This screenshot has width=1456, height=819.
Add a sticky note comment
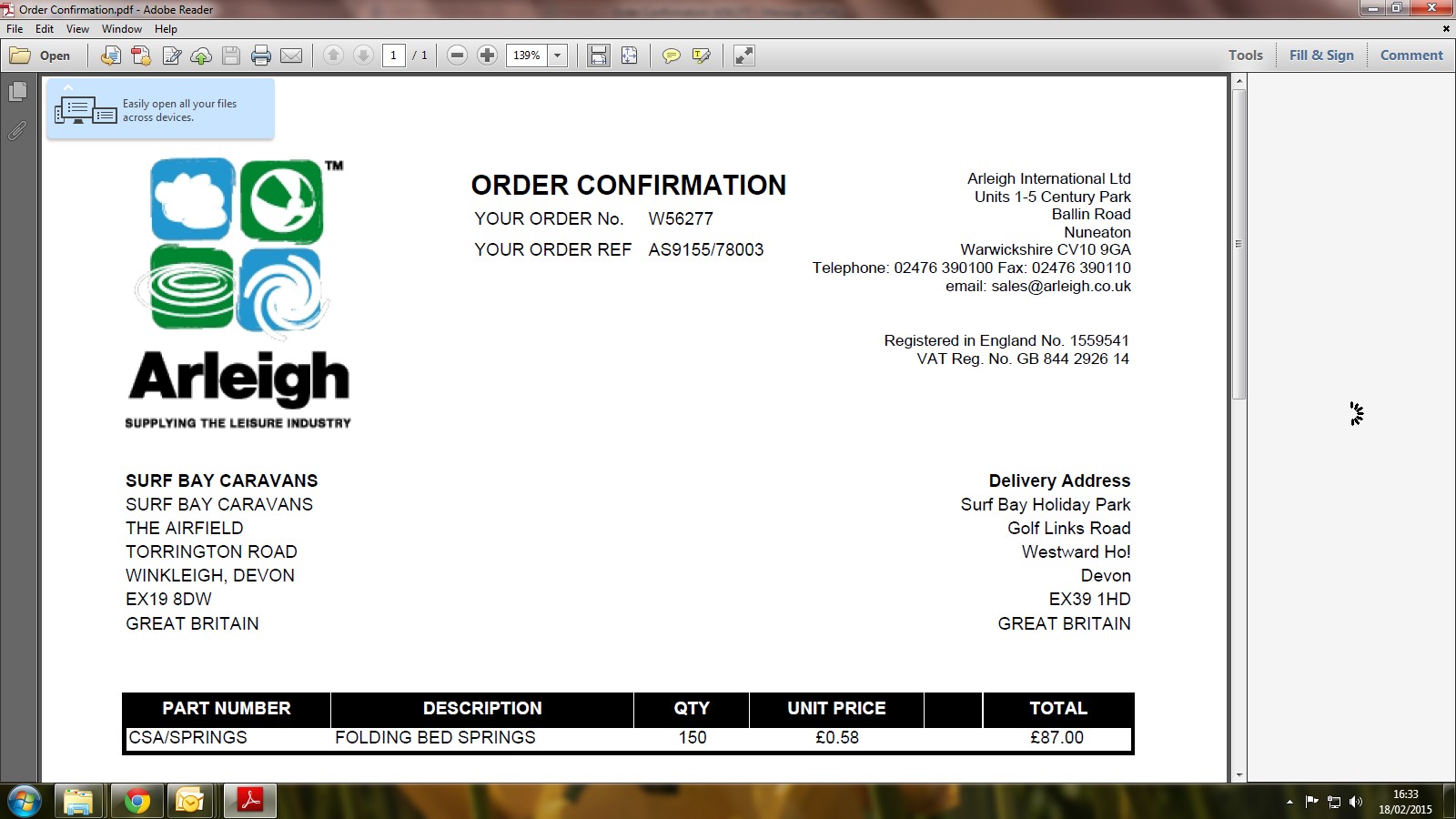click(671, 56)
